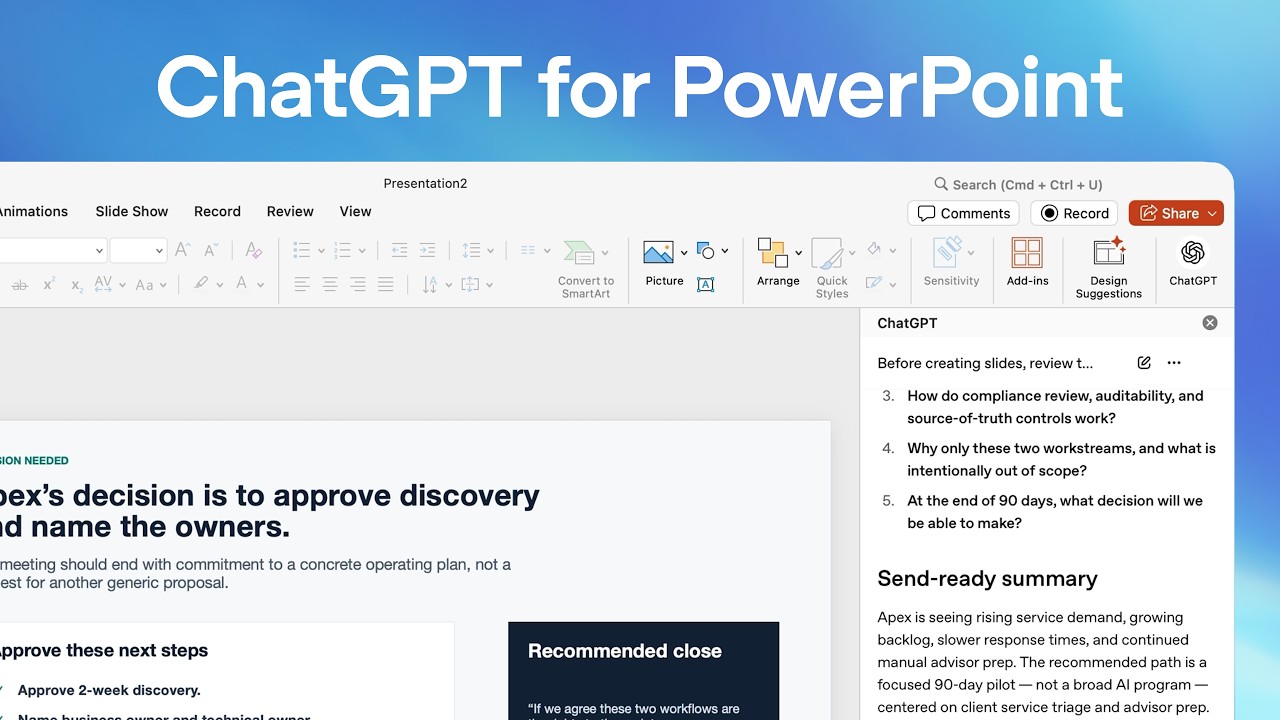Clear all formatting with the eraser A icon

(x=254, y=250)
